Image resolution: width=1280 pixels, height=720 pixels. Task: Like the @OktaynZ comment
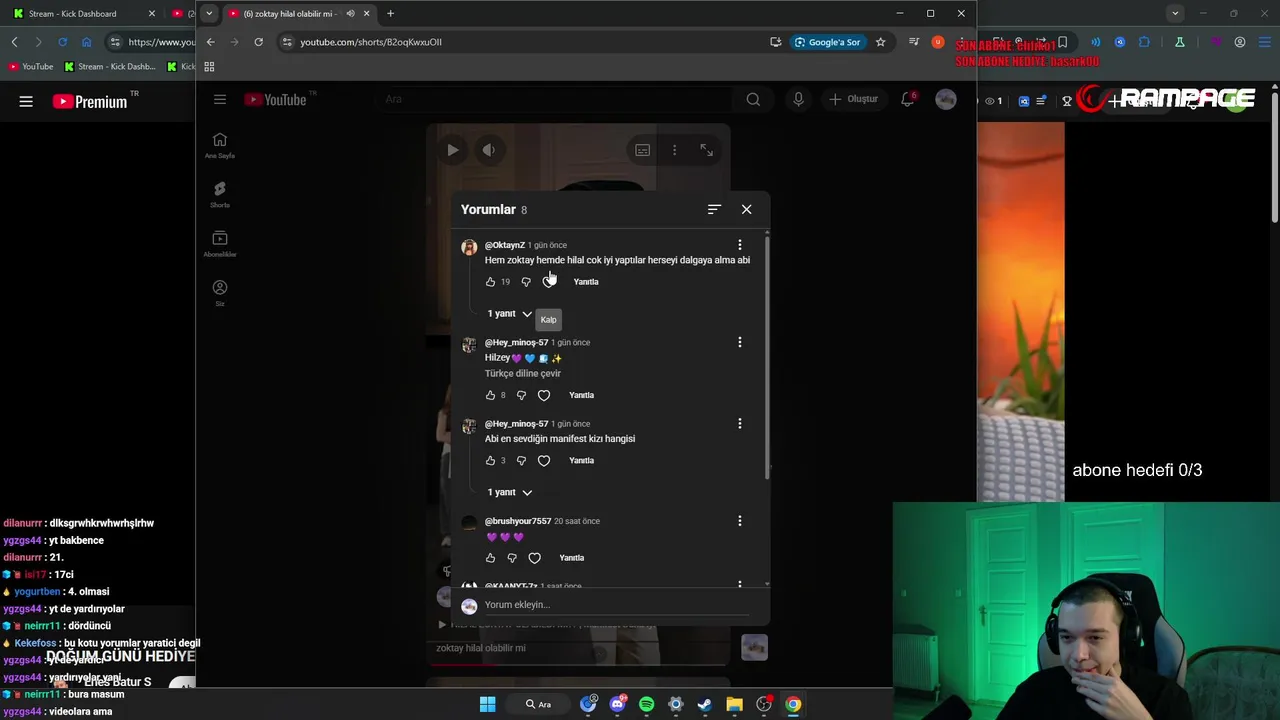click(x=490, y=282)
